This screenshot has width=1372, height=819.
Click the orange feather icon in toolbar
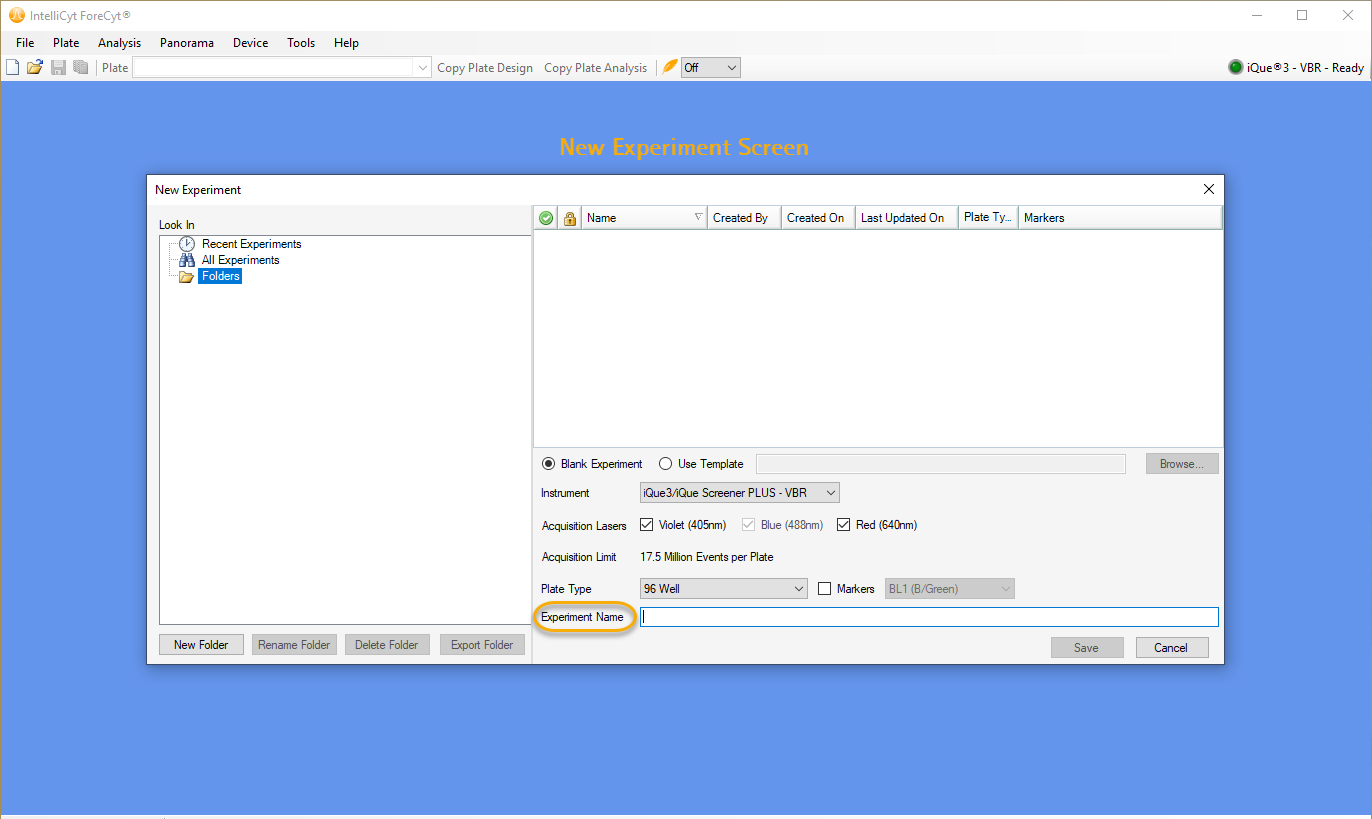pos(670,68)
